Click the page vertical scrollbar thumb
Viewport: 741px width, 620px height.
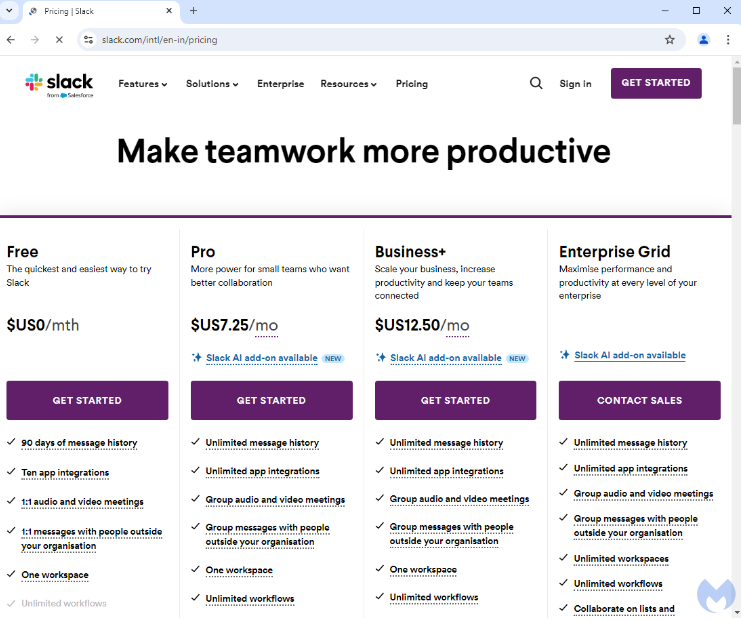click(736, 95)
